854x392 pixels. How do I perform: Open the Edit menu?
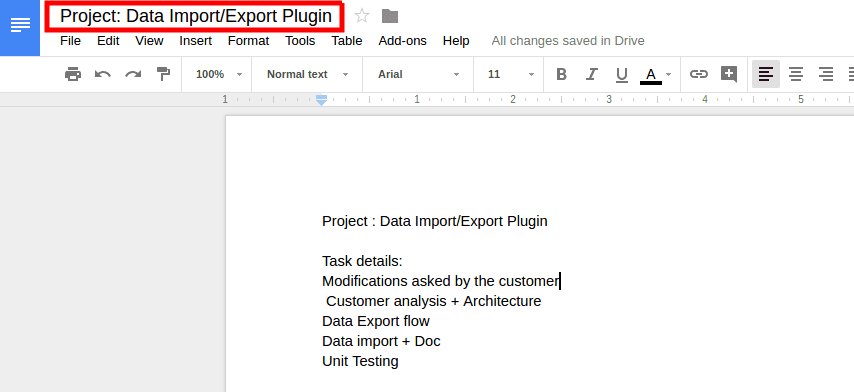pos(108,41)
